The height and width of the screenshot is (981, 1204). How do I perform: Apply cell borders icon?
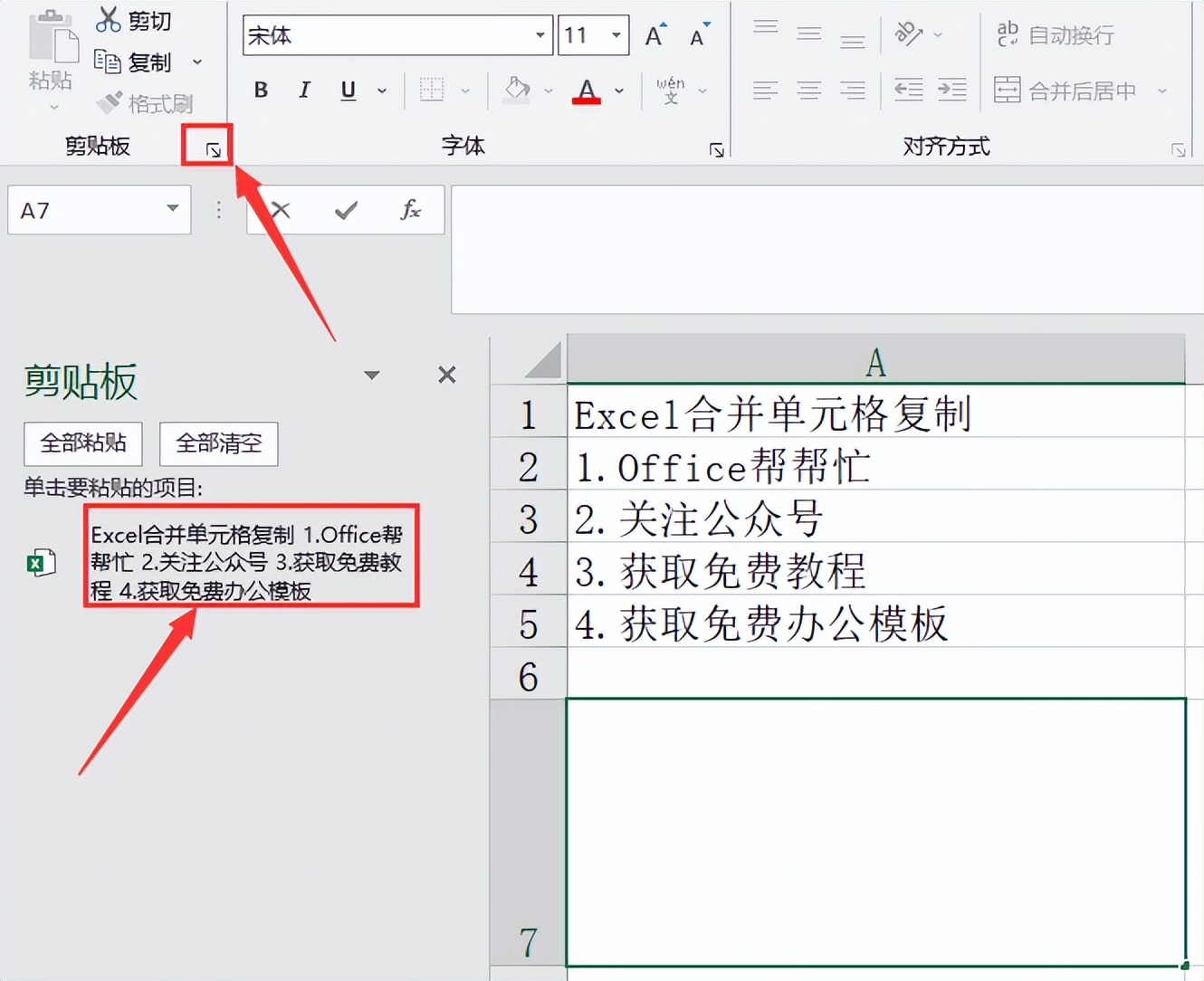pos(432,90)
